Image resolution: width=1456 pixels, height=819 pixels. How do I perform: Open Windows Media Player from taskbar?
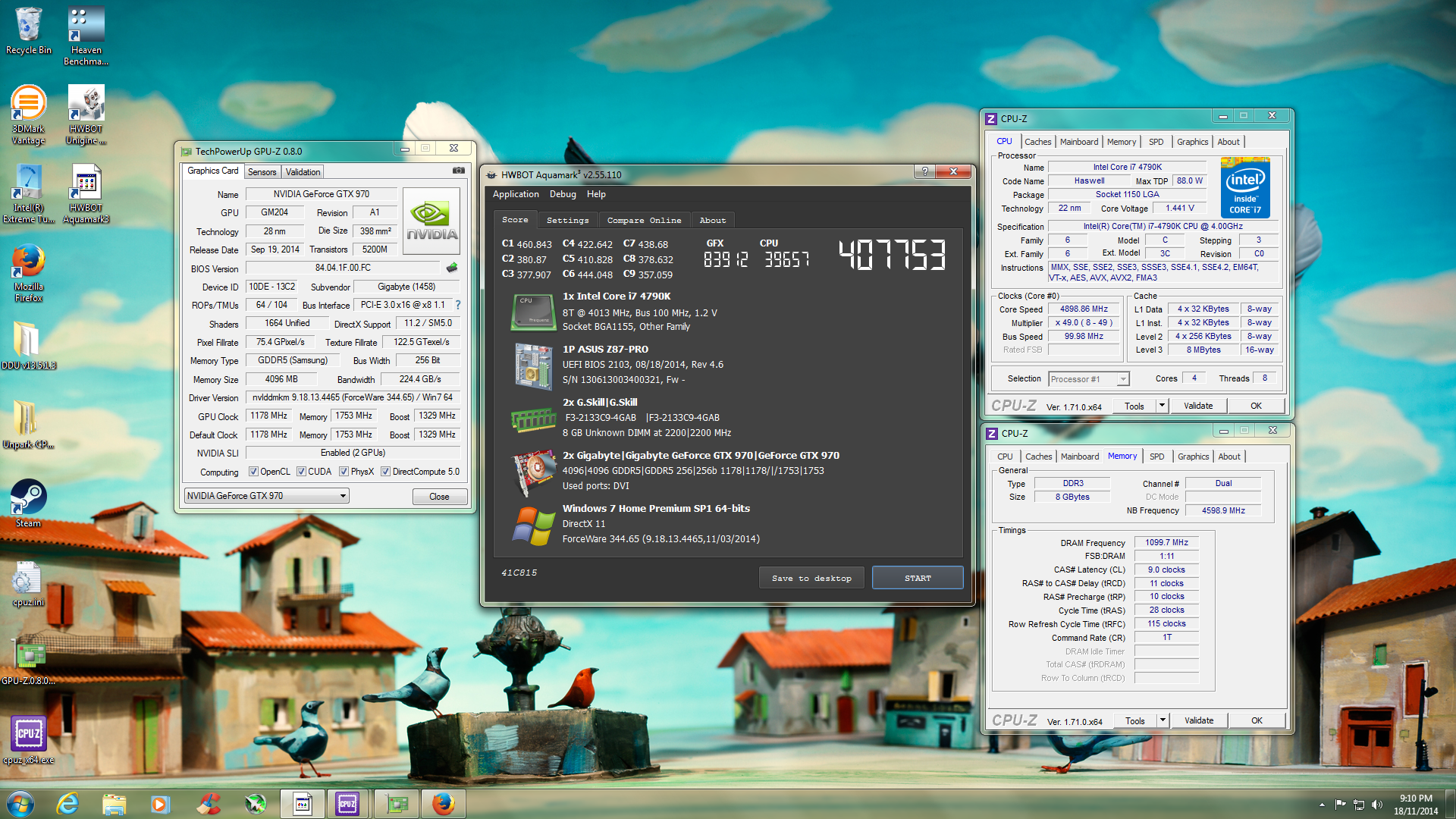[x=160, y=803]
